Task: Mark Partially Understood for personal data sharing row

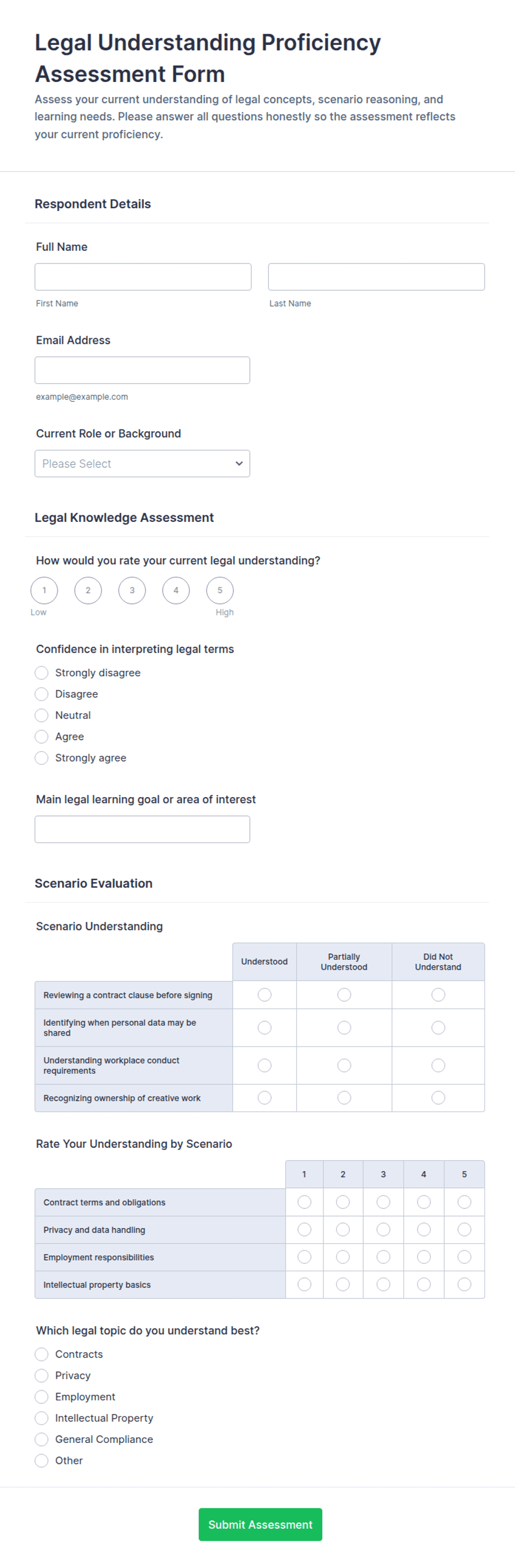Action: 344,1027
